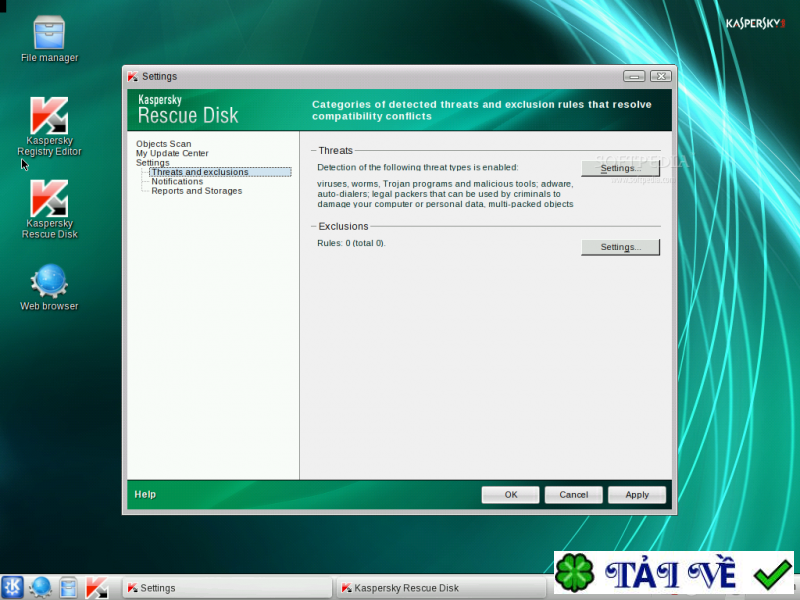Open the Notifications settings page

177,181
